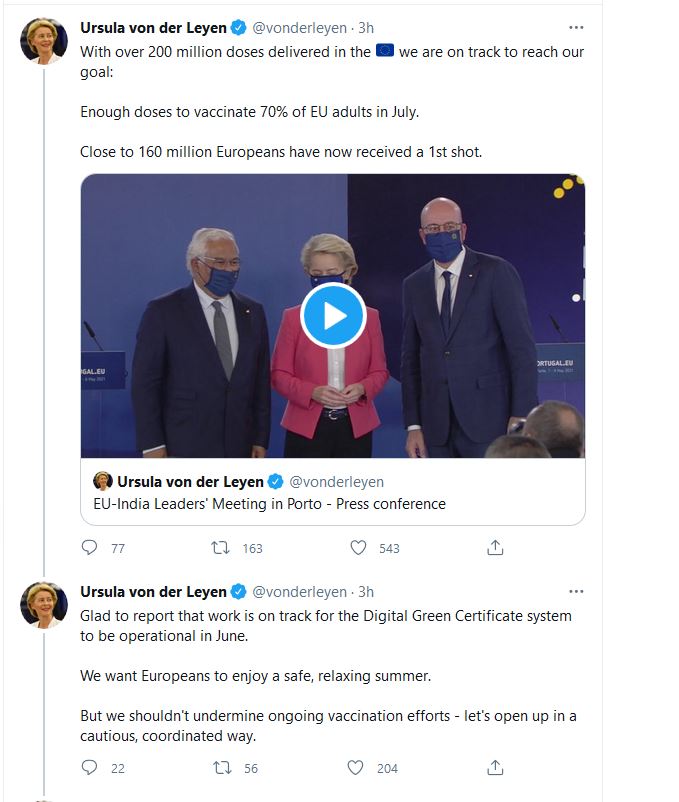Image resolution: width=679 pixels, height=802 pixels.
Task: Click the small avatar in the video card
Action: click(102, 481)
